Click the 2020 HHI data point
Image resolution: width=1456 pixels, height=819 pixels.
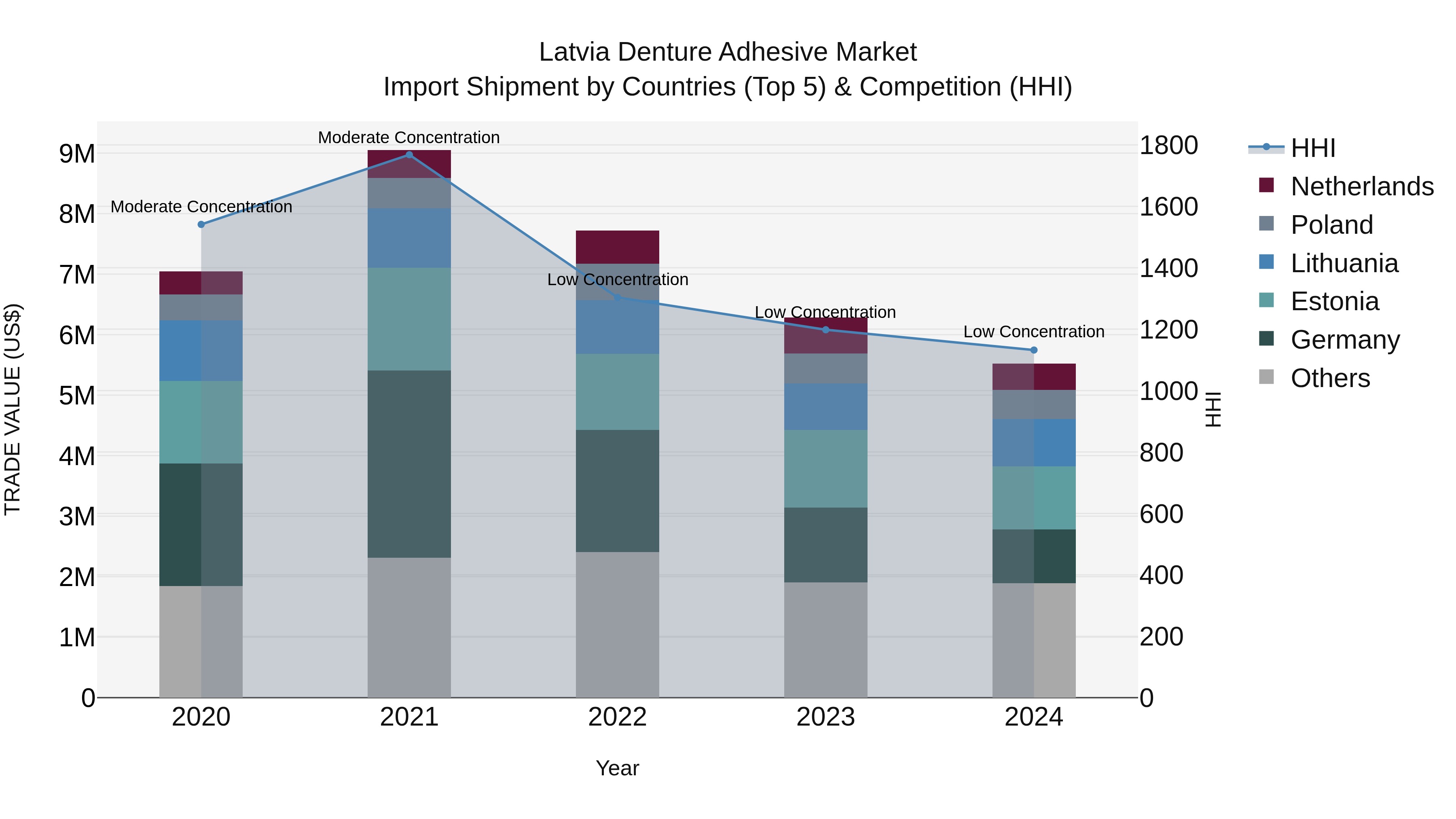(201, 224)
